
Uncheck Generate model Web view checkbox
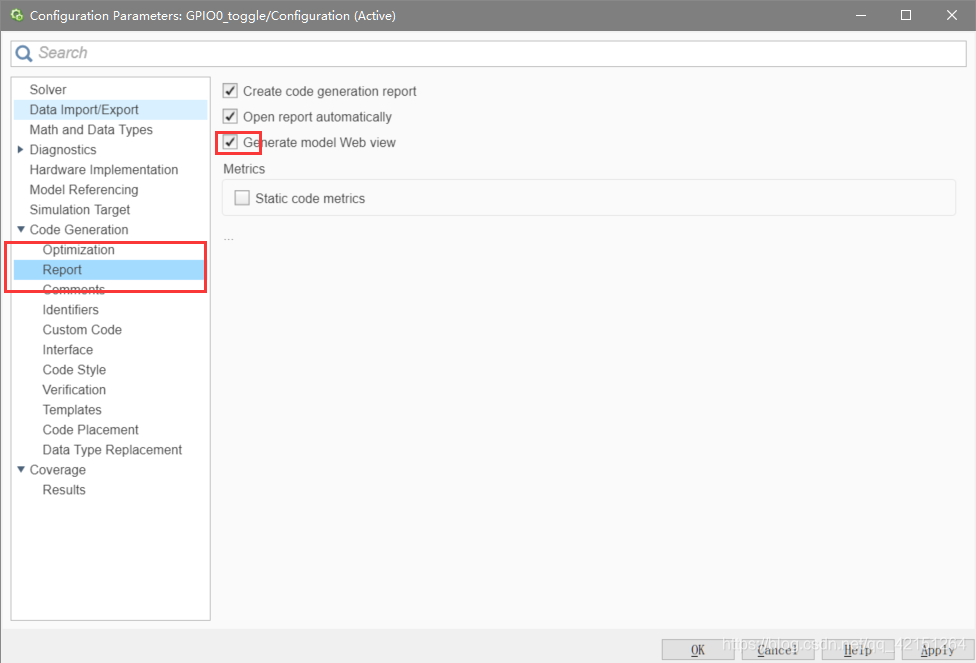pos(230,142)
